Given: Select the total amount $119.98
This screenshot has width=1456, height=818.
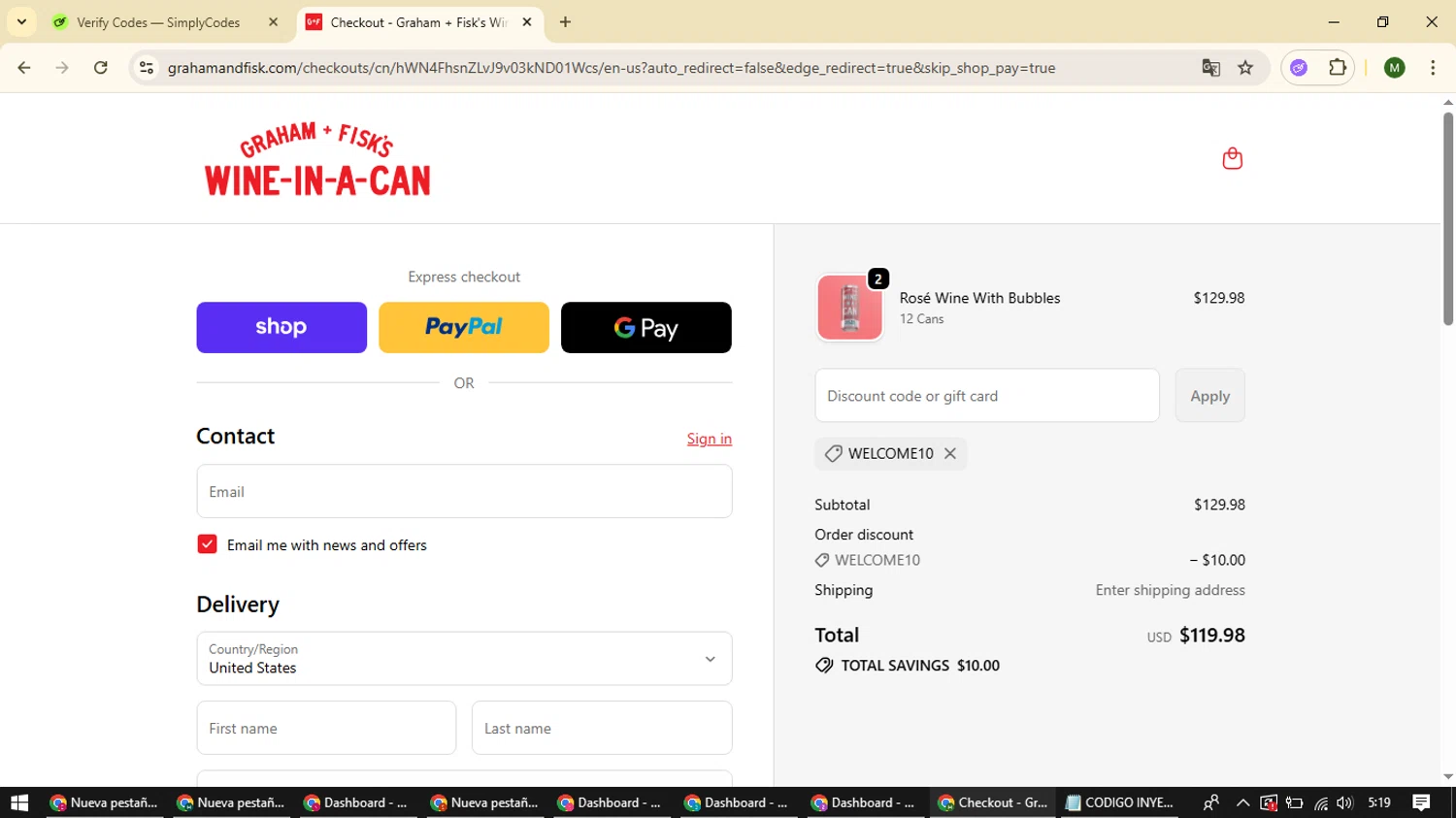Looking at the screenshot, I should 1212,635.
